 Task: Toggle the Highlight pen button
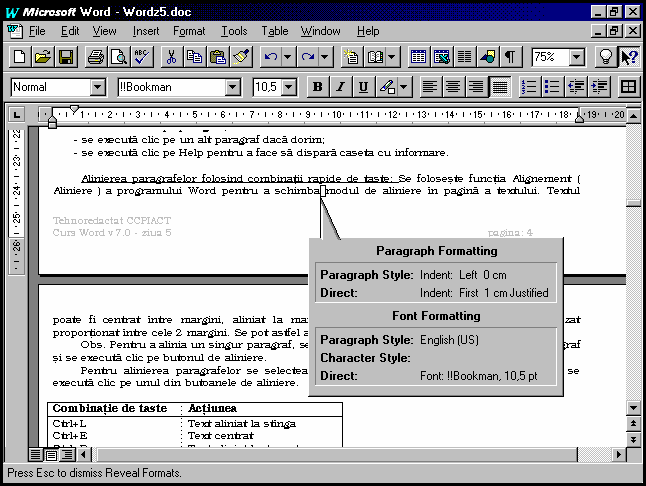[x=387, y=87]
